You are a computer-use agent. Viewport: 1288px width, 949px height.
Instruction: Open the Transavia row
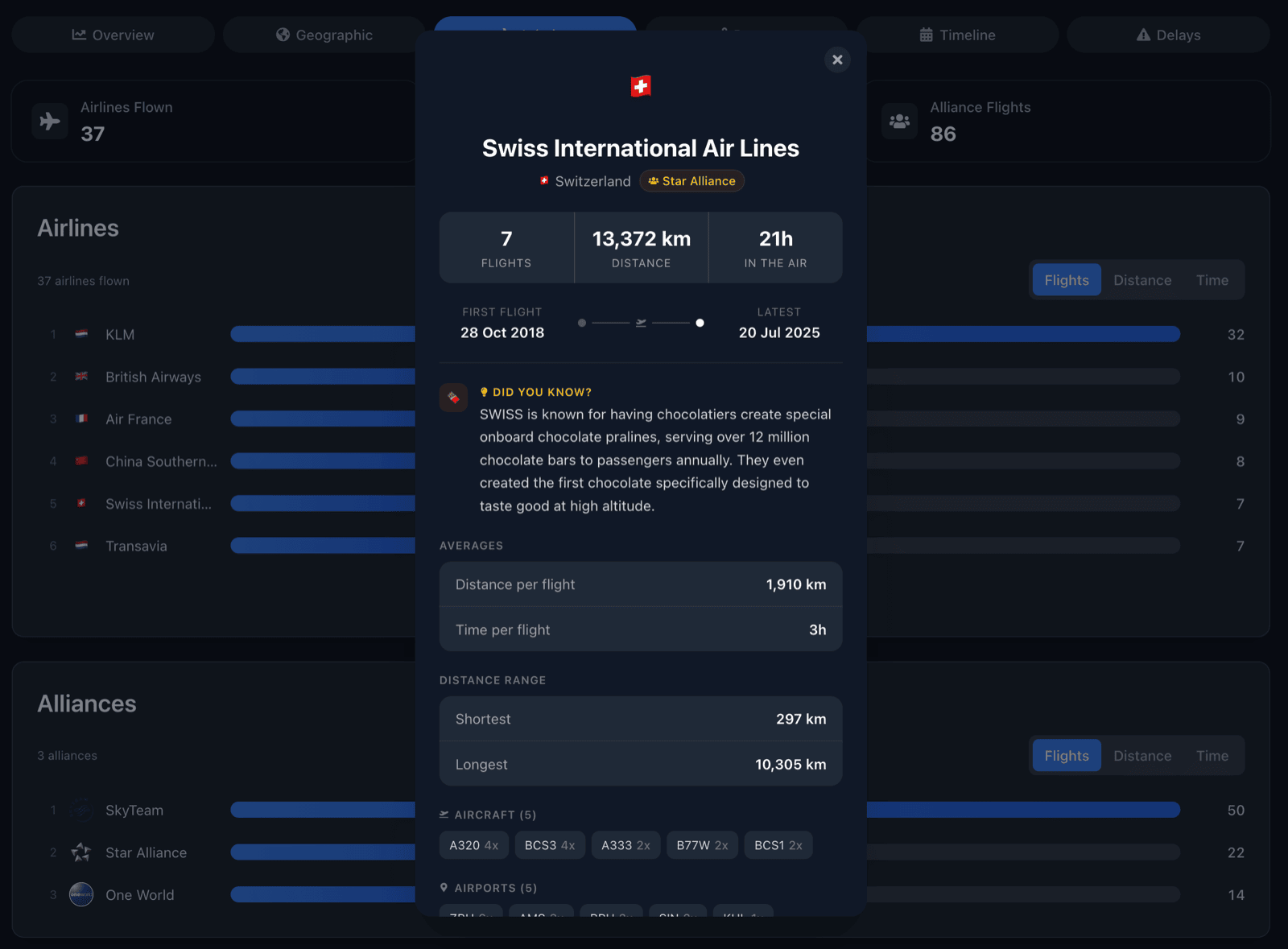[641, 546]
